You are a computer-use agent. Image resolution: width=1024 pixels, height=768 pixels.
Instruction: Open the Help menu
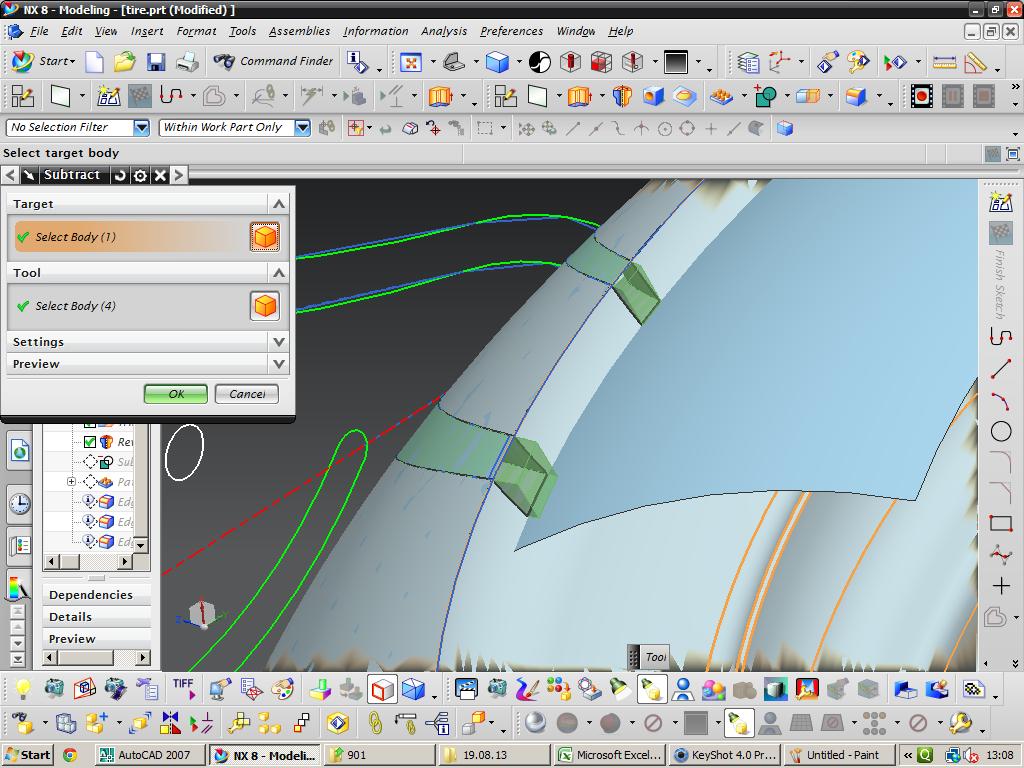[620, 31]
